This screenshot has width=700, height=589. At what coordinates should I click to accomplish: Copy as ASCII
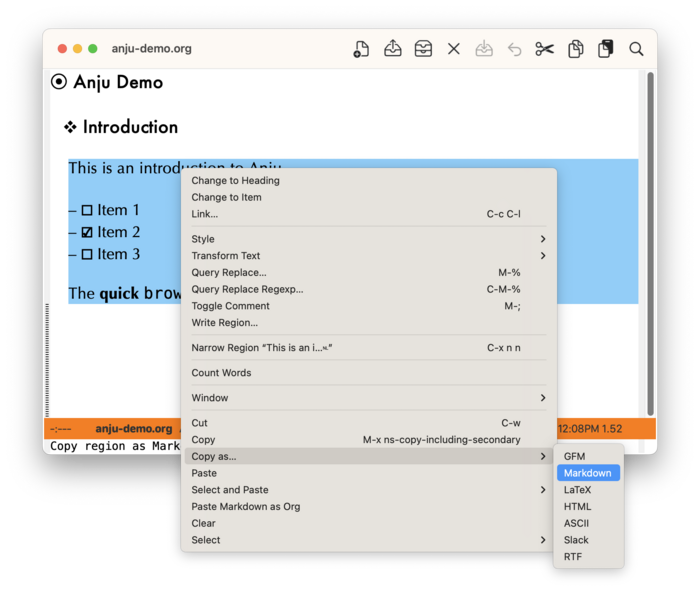(588, 523)
